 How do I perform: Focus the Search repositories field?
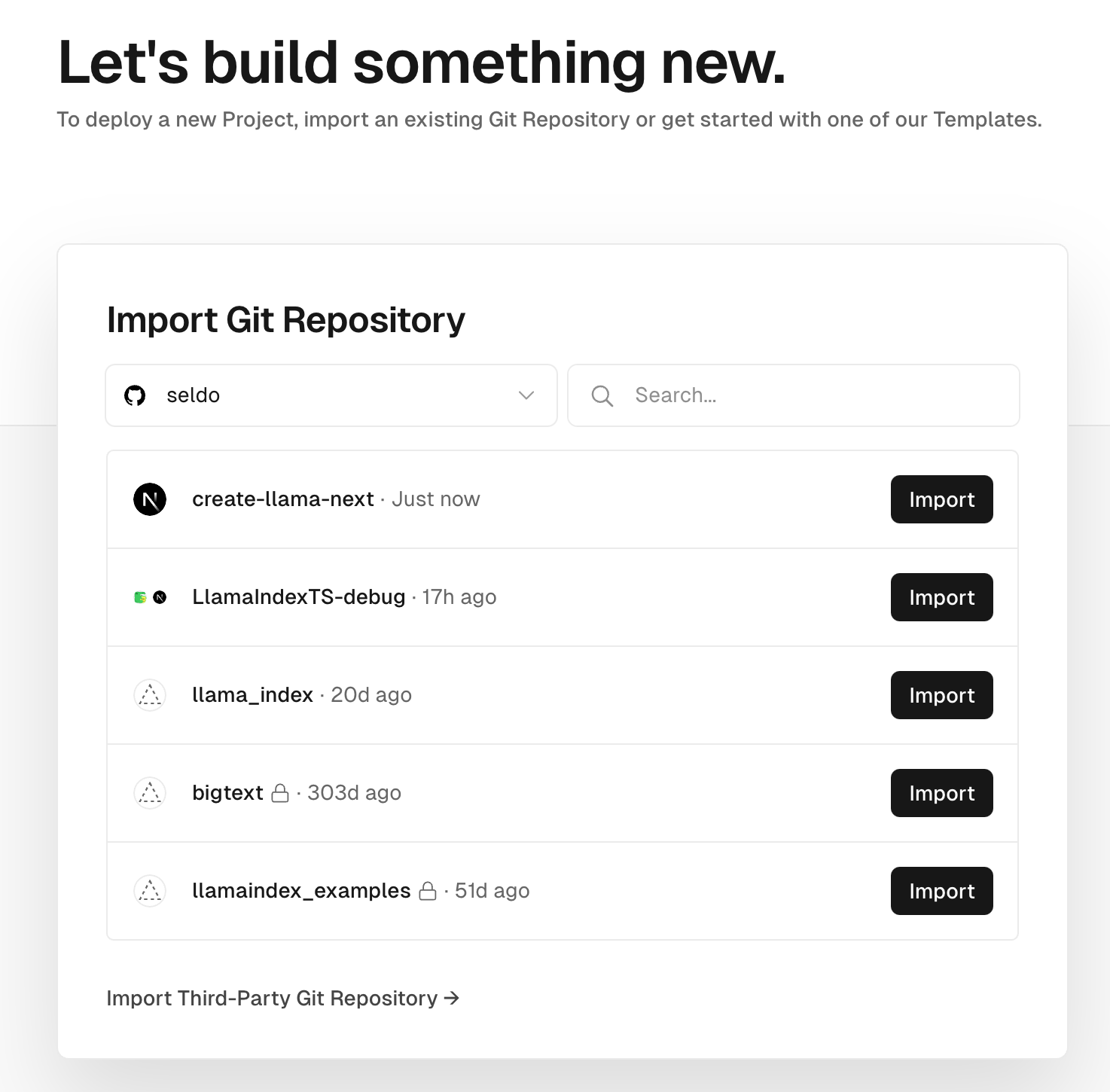[813, 395]
